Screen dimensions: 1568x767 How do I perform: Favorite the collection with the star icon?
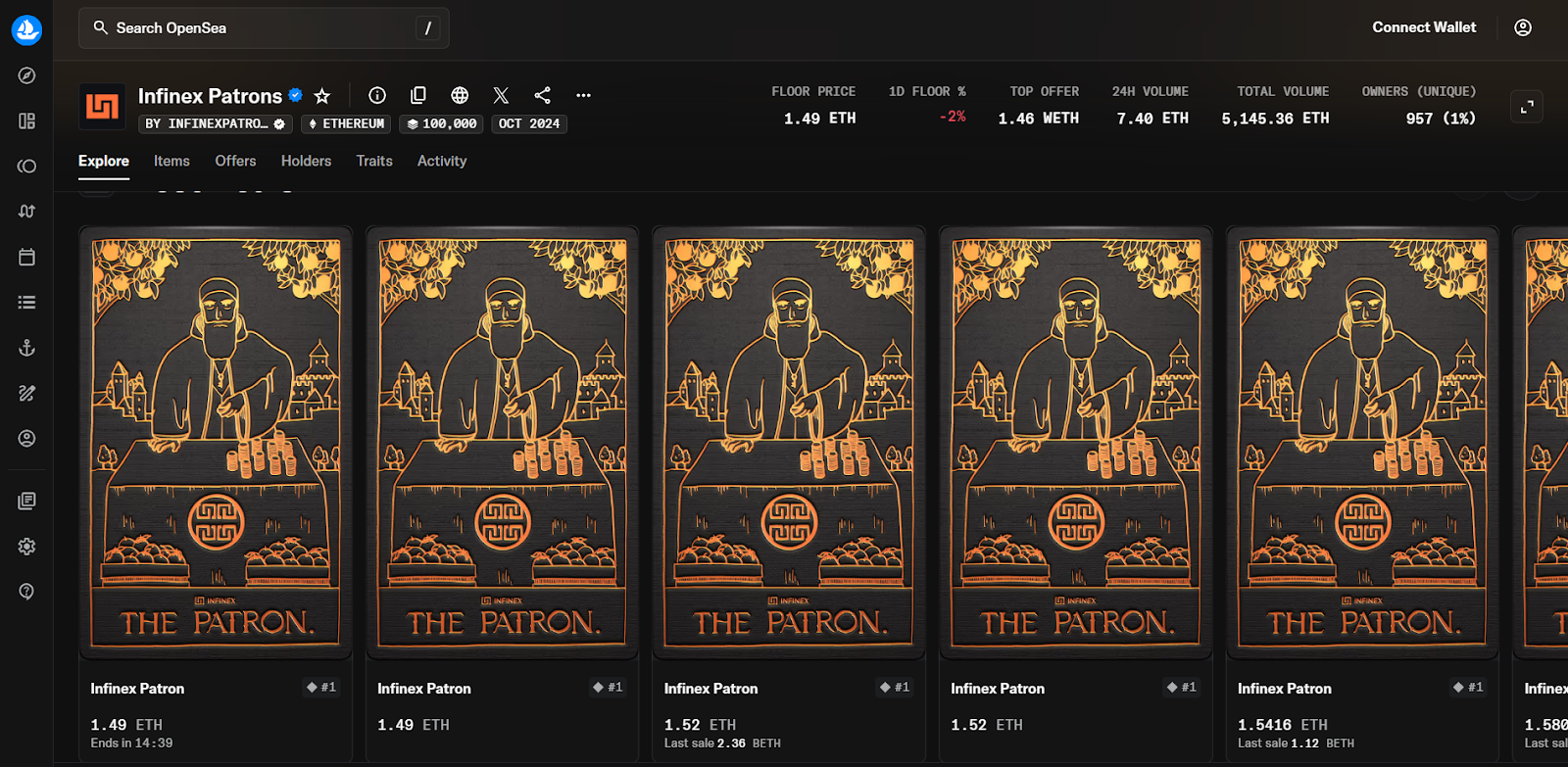click(321, 95)
